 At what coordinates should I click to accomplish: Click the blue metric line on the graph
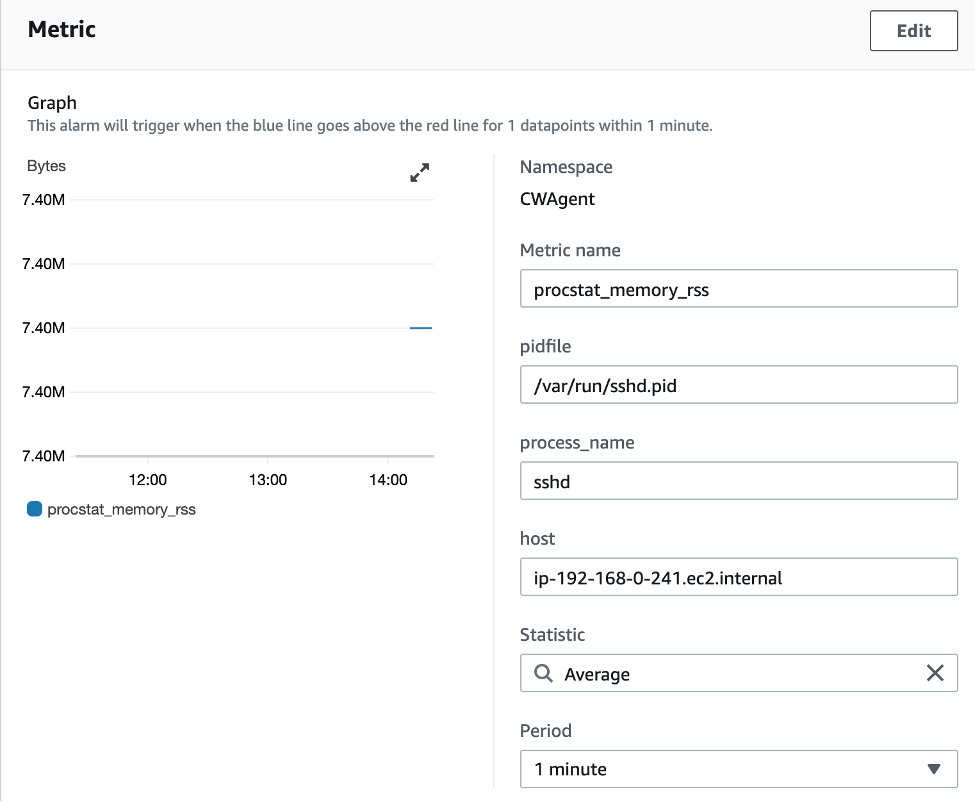pos(418,326)
